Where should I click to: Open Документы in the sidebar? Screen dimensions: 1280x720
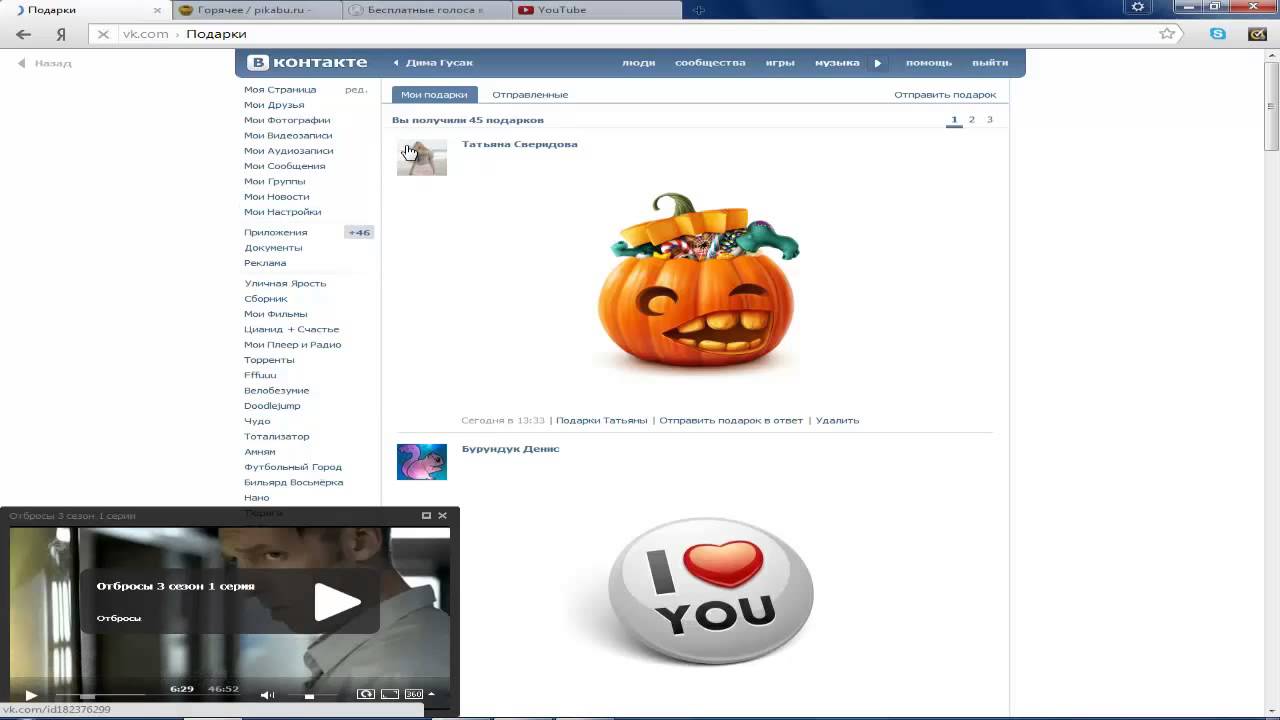click(273, 248)
